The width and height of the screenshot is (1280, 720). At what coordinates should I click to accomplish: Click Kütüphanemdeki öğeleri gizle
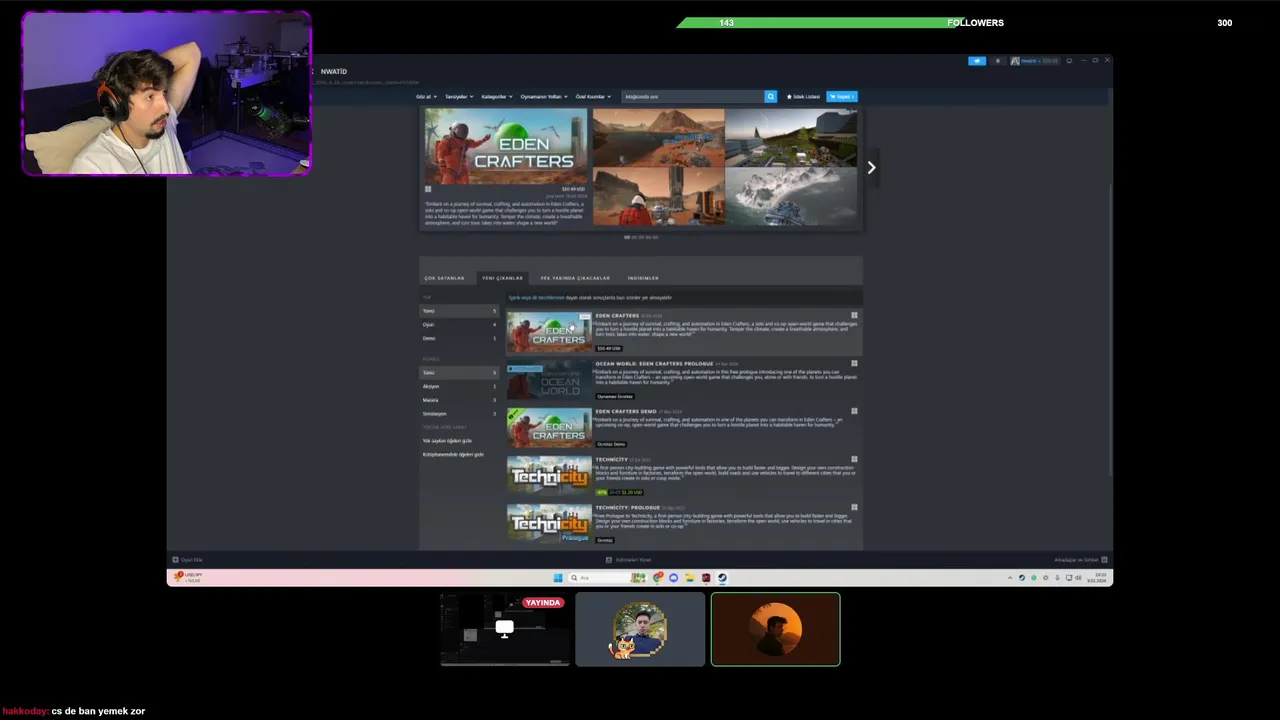pos(453,455)
